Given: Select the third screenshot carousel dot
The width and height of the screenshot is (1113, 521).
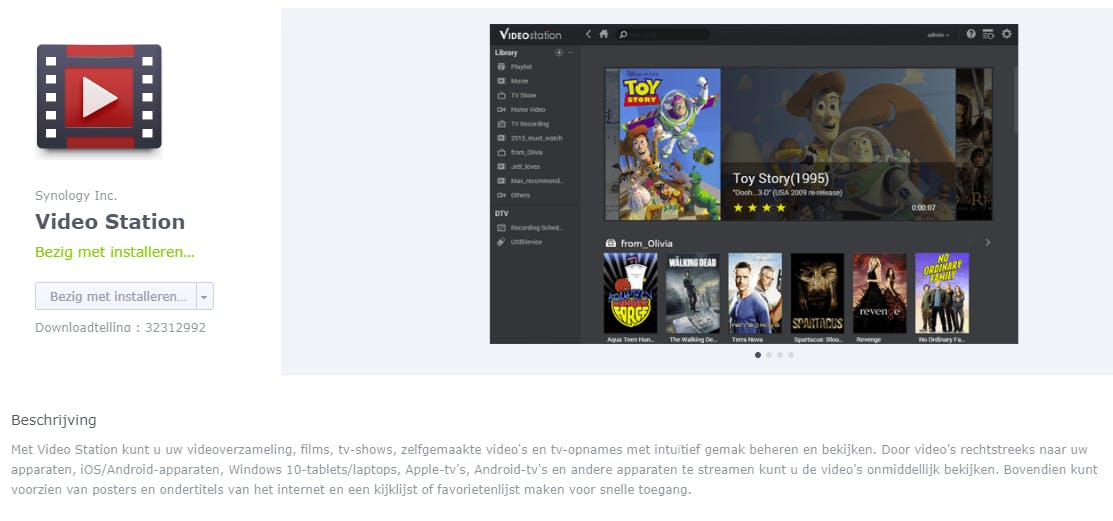Looking at the screenshot, I should [x=780, y=355].
